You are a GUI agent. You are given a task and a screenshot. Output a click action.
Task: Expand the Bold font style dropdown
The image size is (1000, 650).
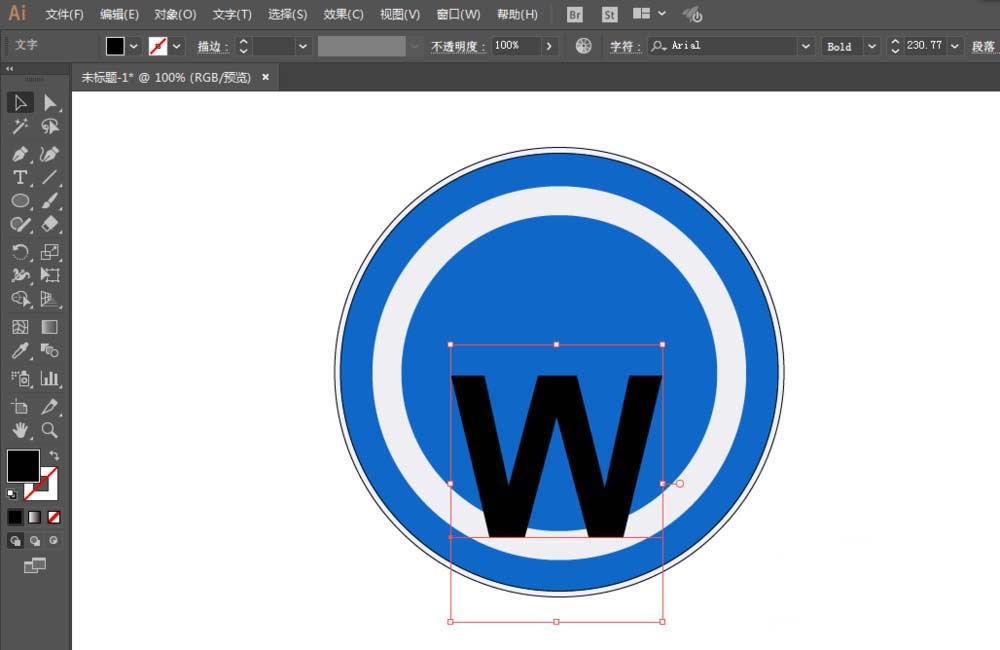tap(871, 46)
